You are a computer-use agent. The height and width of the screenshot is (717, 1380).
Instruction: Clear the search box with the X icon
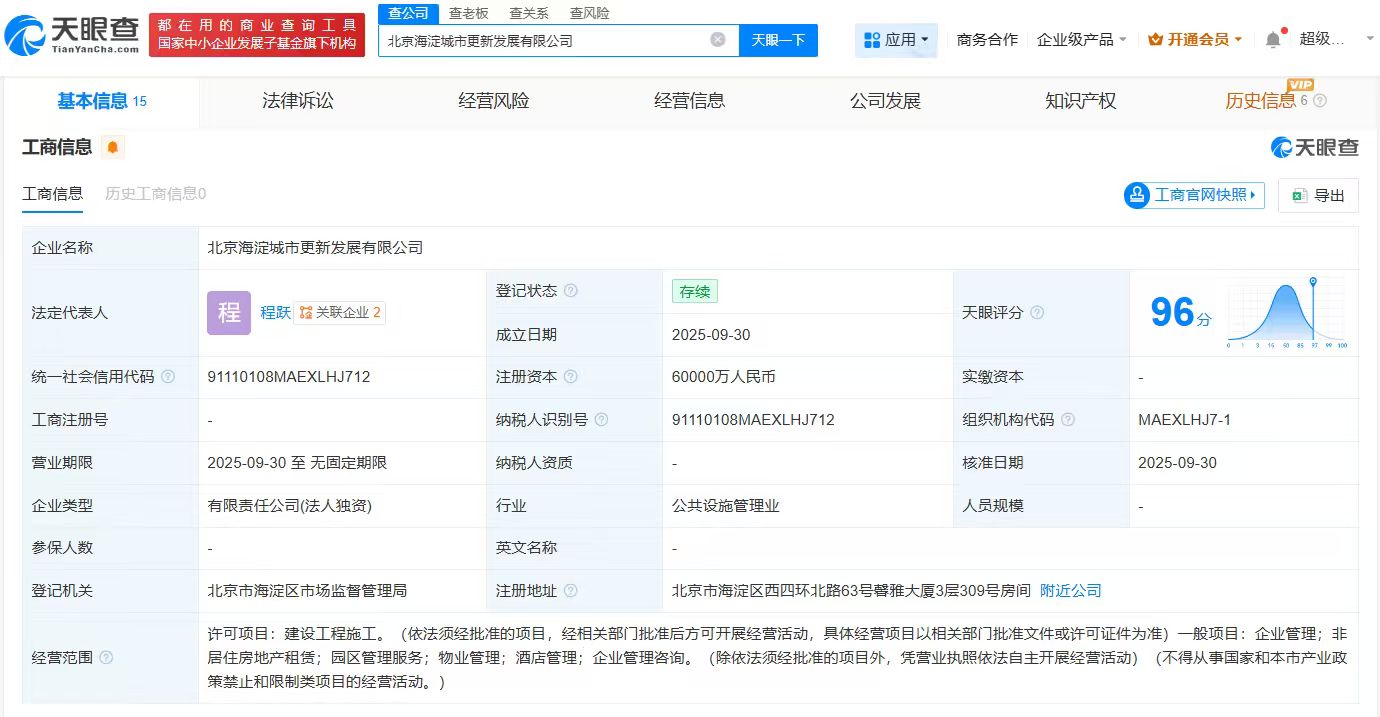coord(718,40)
